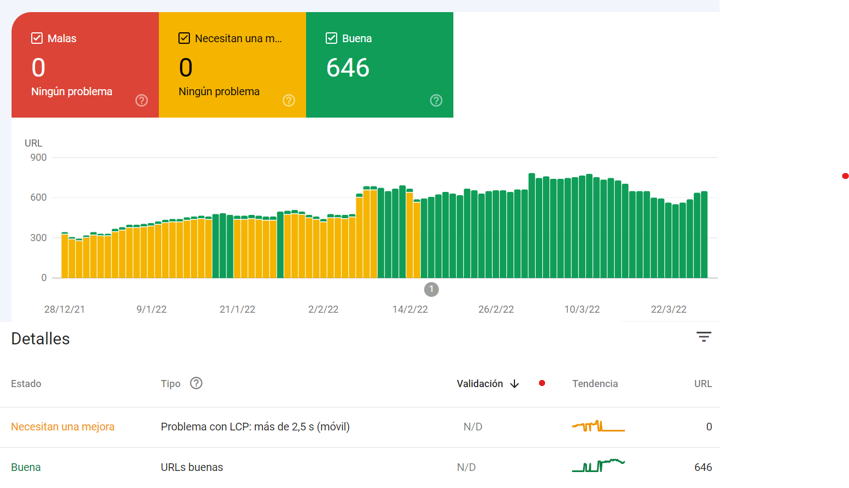Open the filter icon in Detalles
This screenshot has height=488, width=849.
click(x=703, y=337)
